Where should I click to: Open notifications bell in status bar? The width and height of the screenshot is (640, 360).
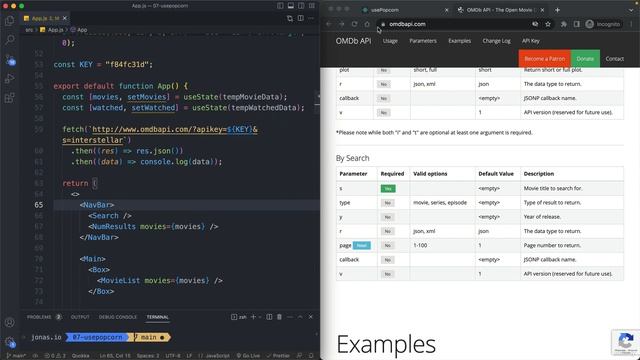(x=311, y=356)
